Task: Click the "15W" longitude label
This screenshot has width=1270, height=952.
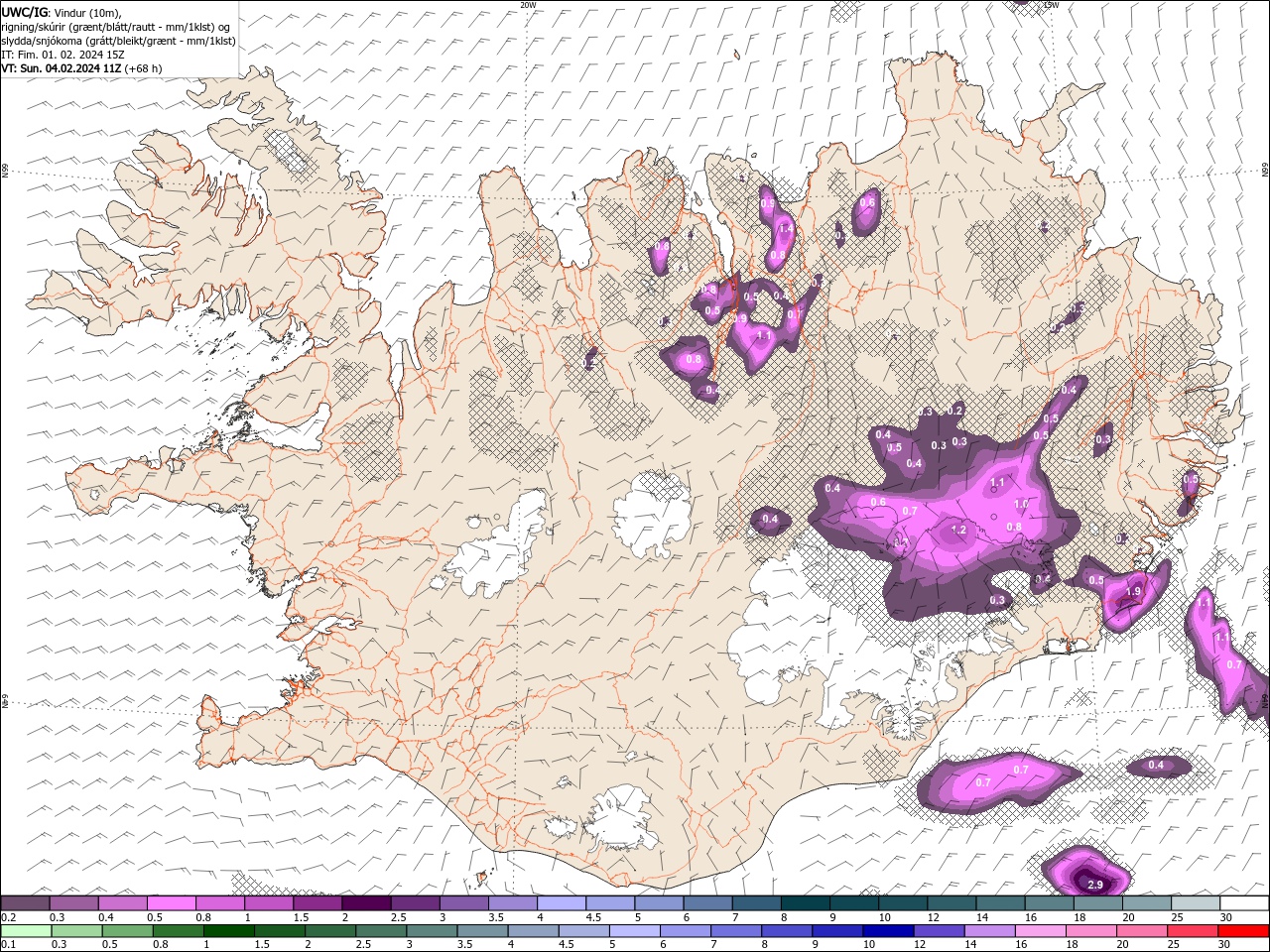Action: 1052,5
